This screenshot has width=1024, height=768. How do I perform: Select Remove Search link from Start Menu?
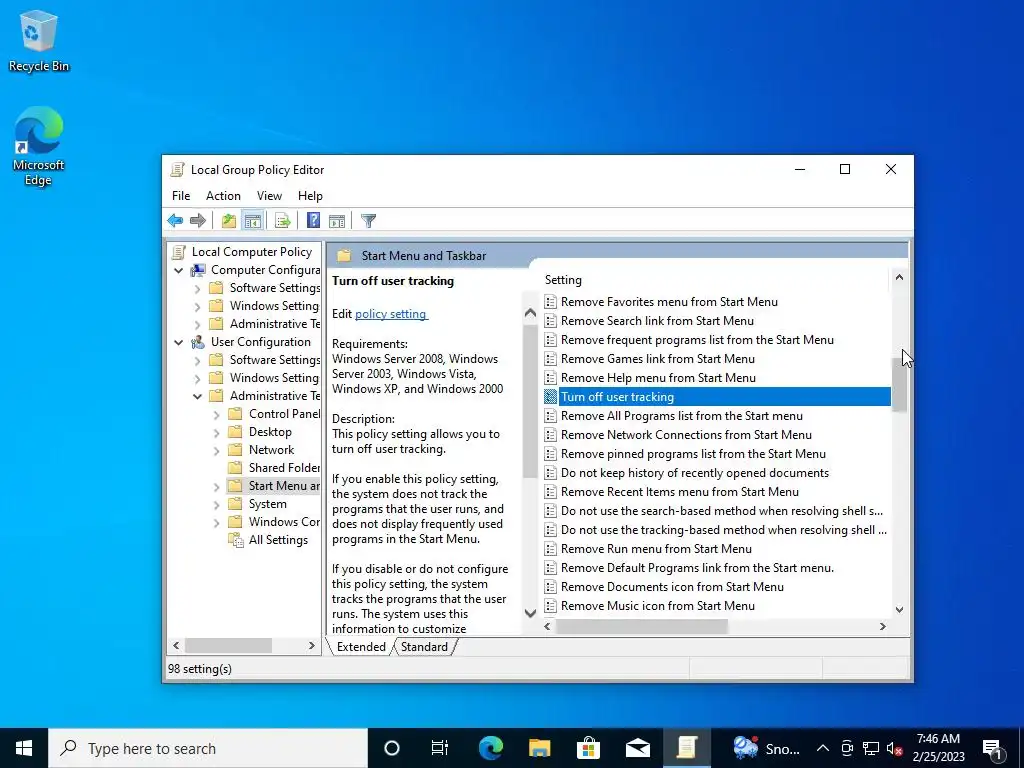tap(657, 321)
